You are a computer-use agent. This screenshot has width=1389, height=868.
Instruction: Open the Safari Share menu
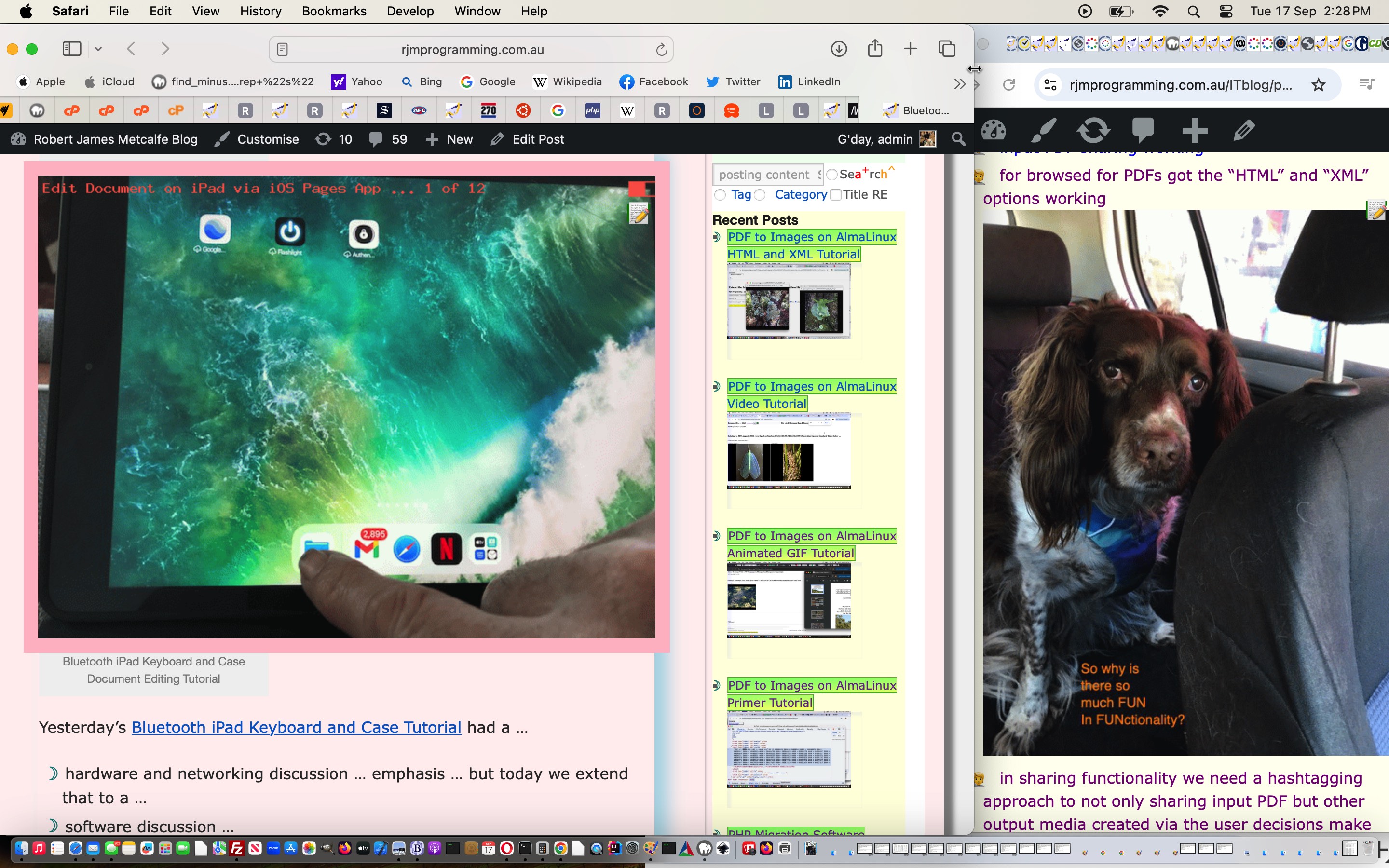(x=875, y=48)
